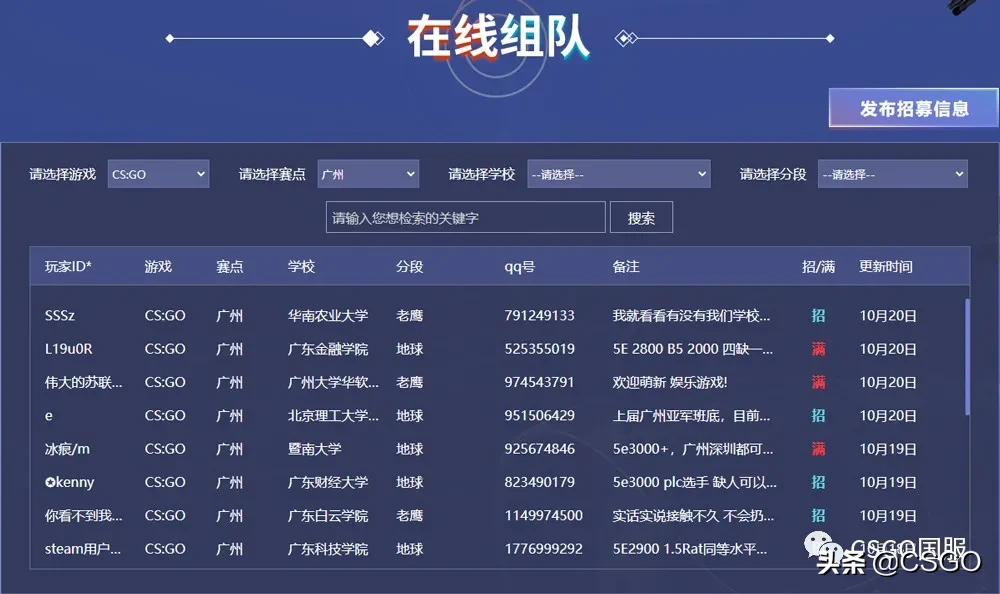Open the game dropdown showing CS:GO
1000x594 pixels.
[x=158, y=174]
